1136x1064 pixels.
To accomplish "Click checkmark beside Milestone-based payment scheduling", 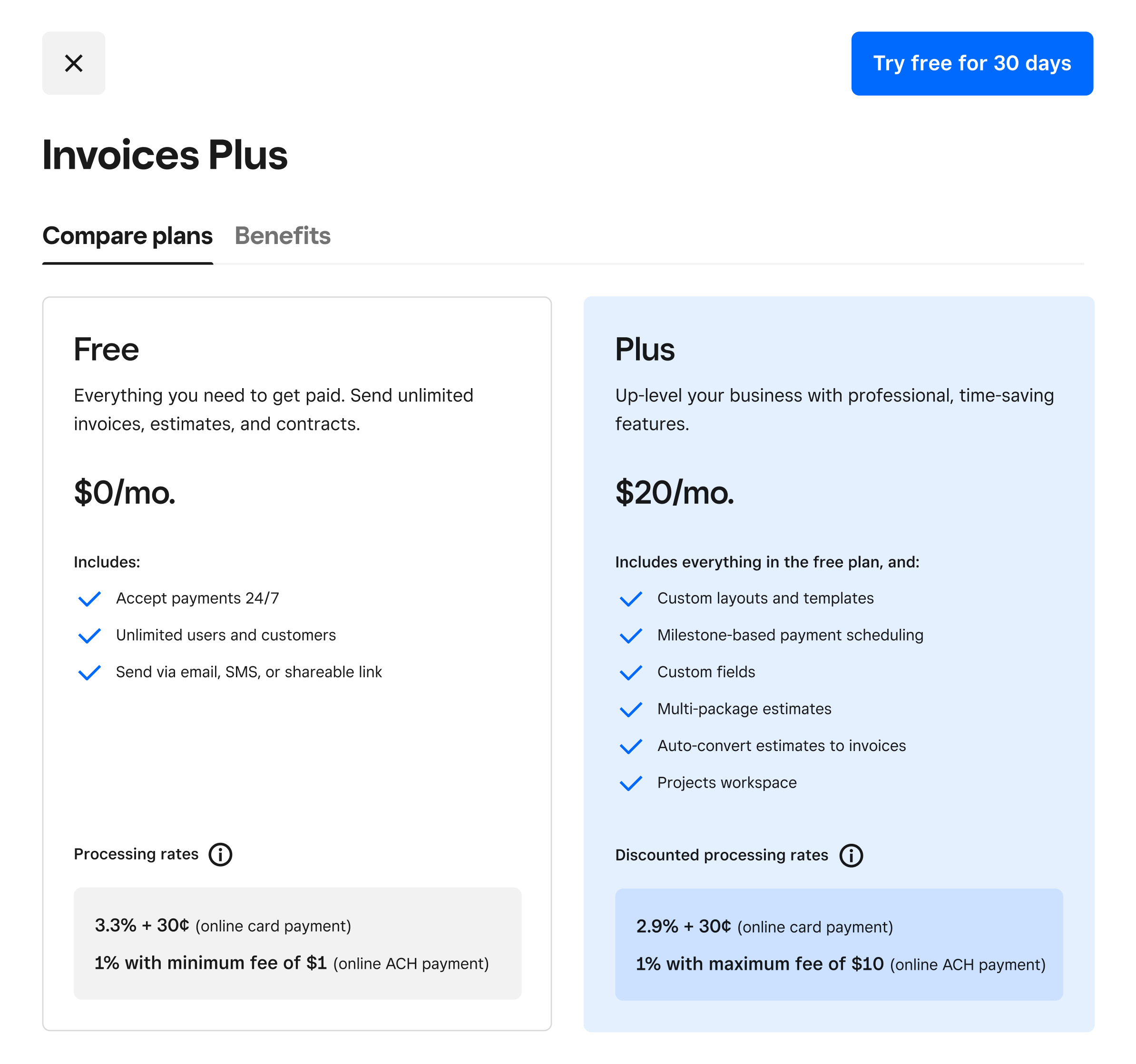I will [630, 635].
